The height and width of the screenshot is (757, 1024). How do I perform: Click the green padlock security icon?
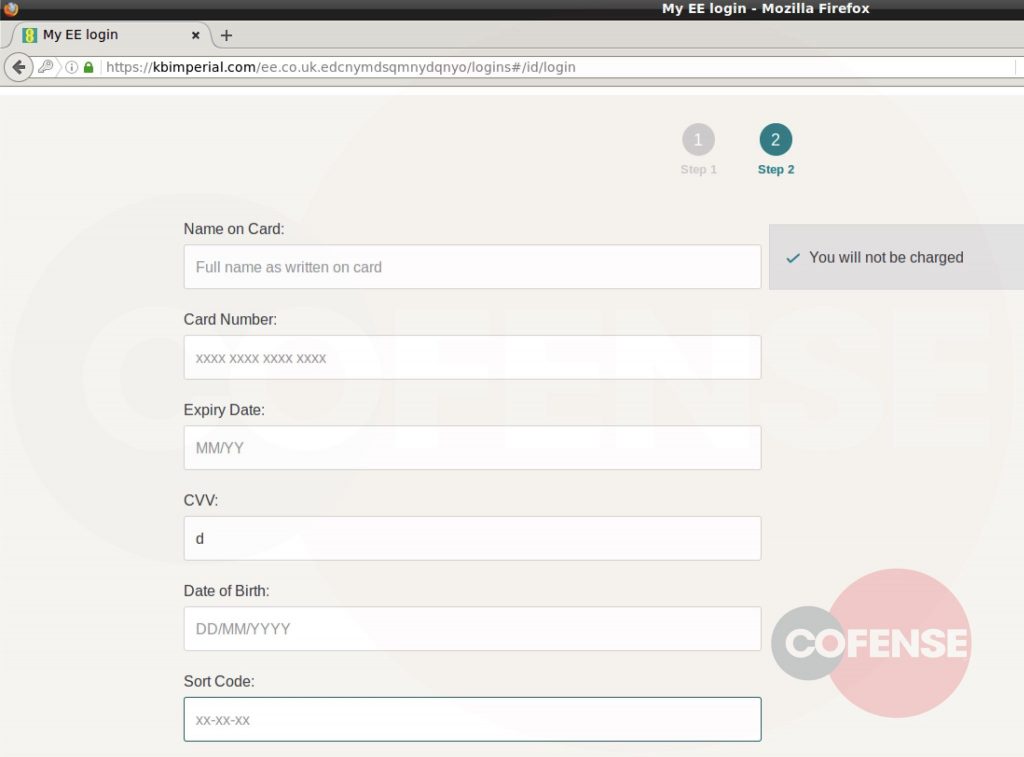[x=88, y=67]
